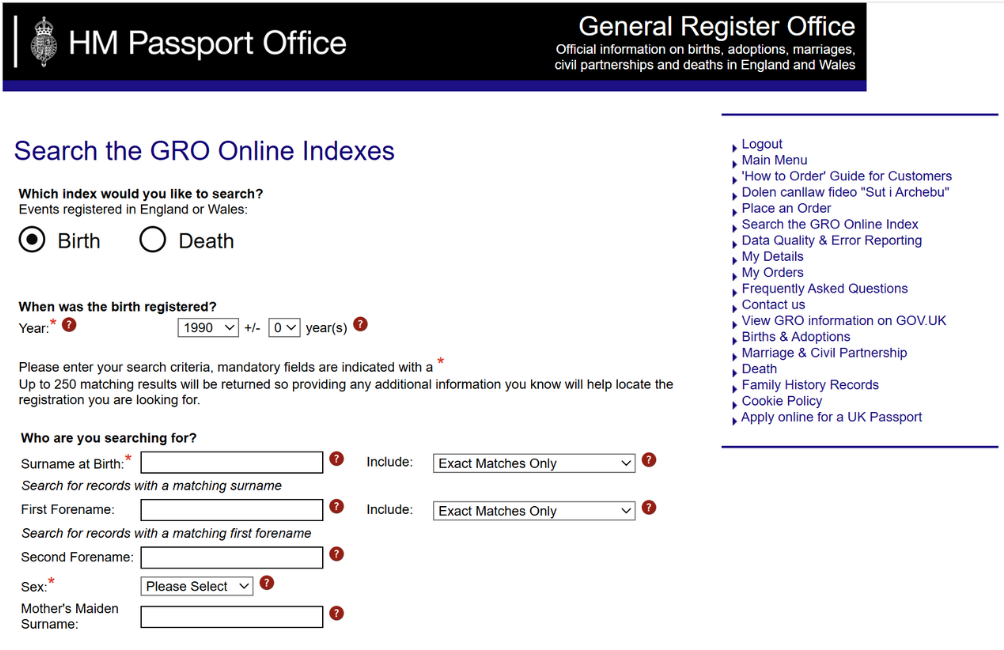The height and width of the screenshot is (650, 1004).
Task: Open Place an Order
Action: [x=786, y=208]
